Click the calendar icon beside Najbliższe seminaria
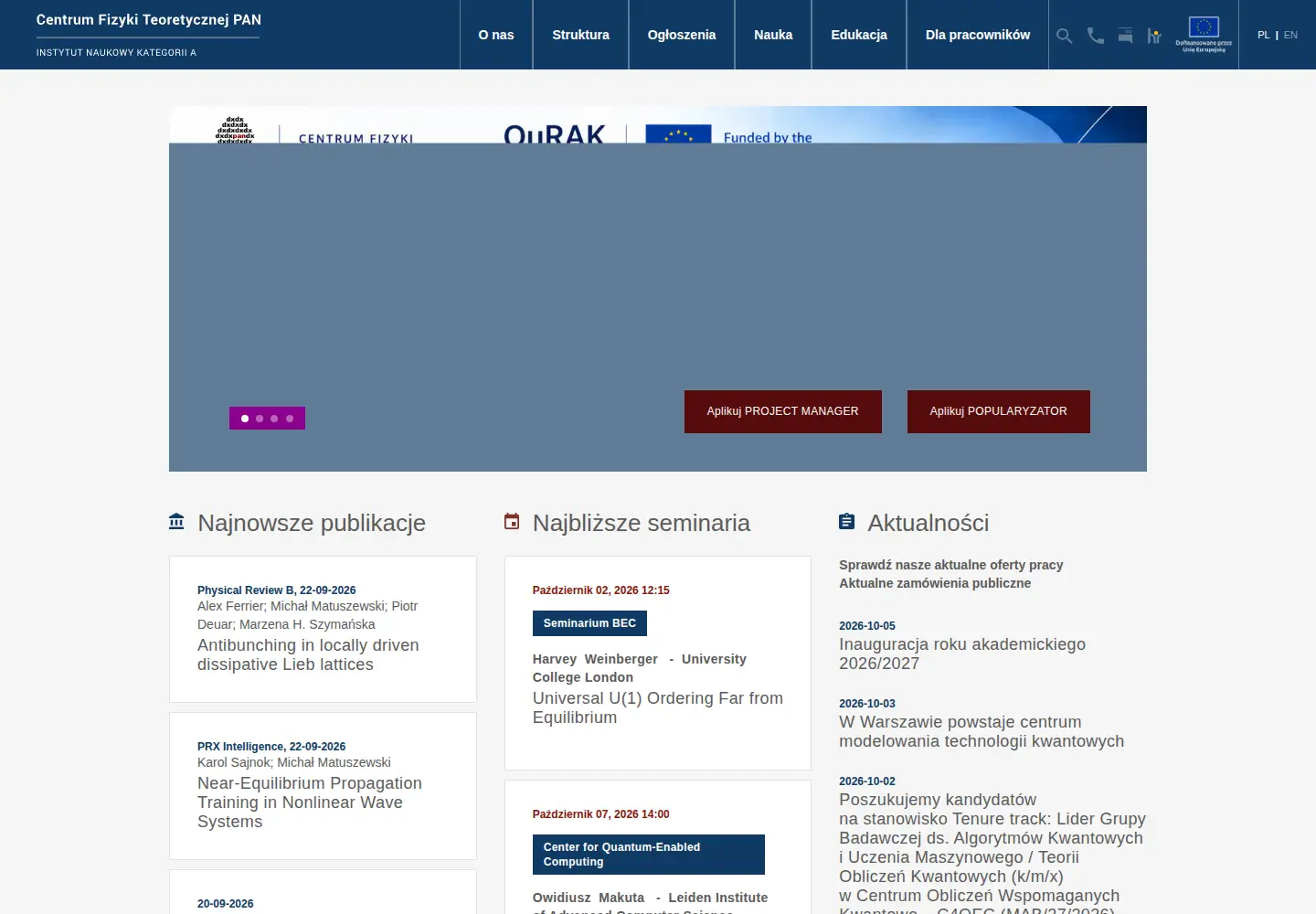 click(x=512, y=521)
